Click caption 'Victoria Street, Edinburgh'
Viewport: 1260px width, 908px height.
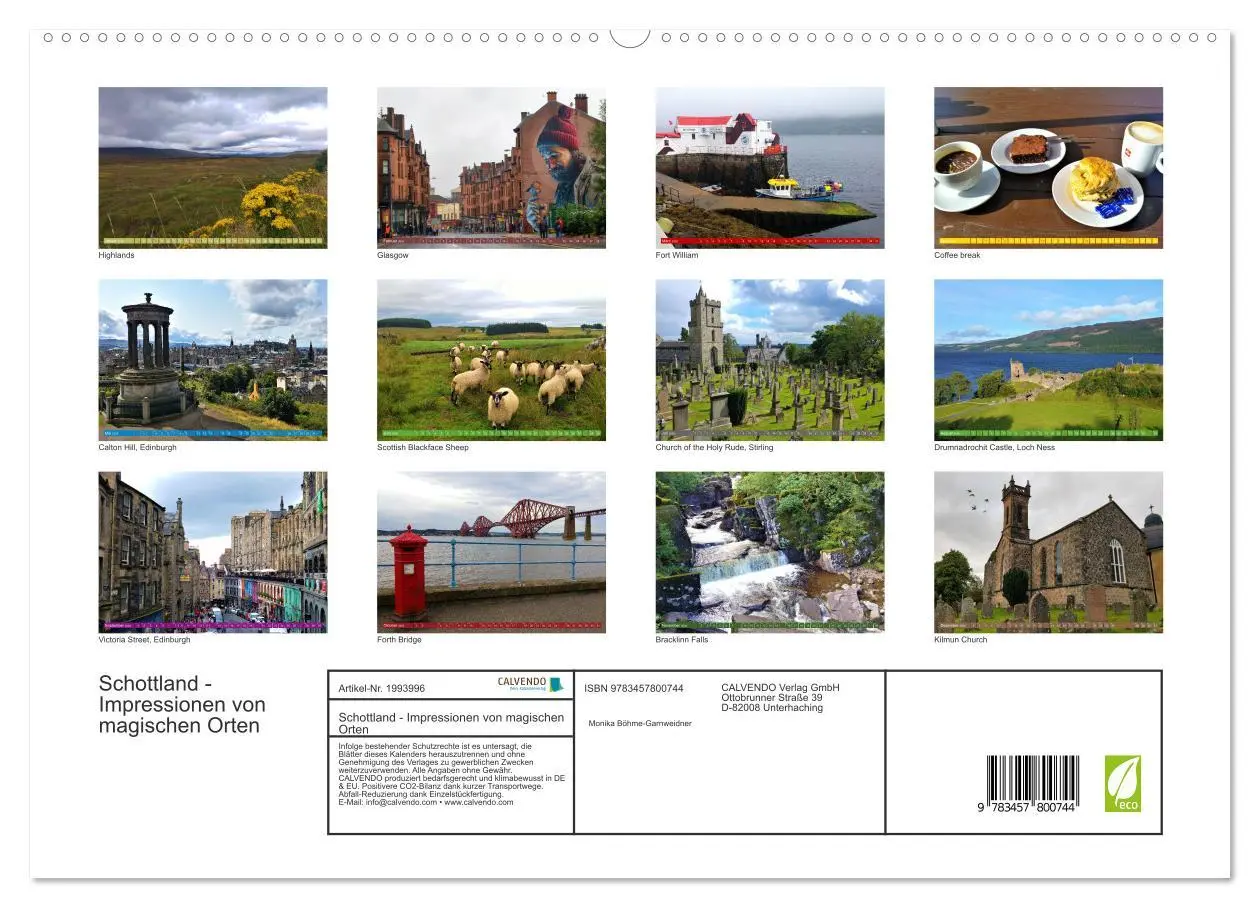click(144, 640)
